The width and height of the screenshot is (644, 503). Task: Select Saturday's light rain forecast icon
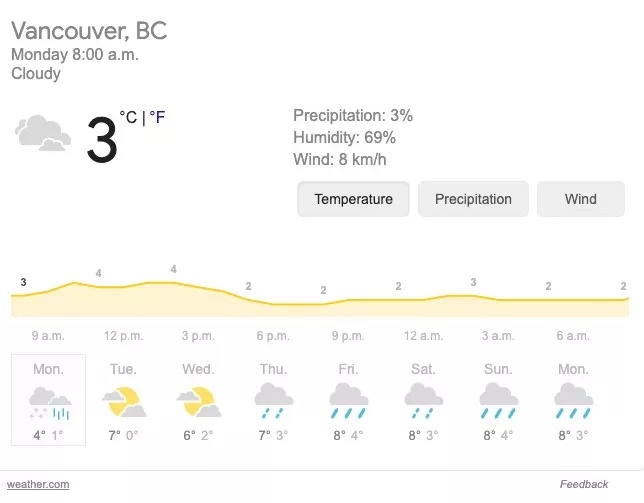[x=423, y=401]
